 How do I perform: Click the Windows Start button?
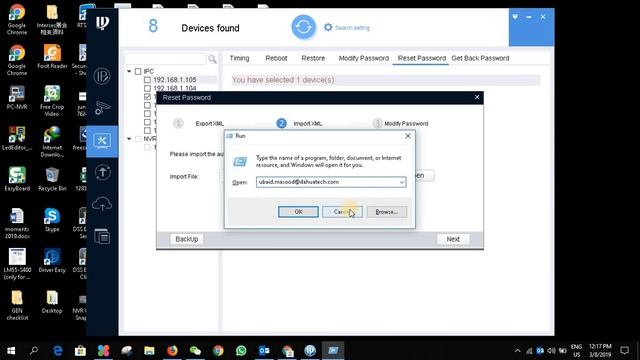(x=11, y=351)
